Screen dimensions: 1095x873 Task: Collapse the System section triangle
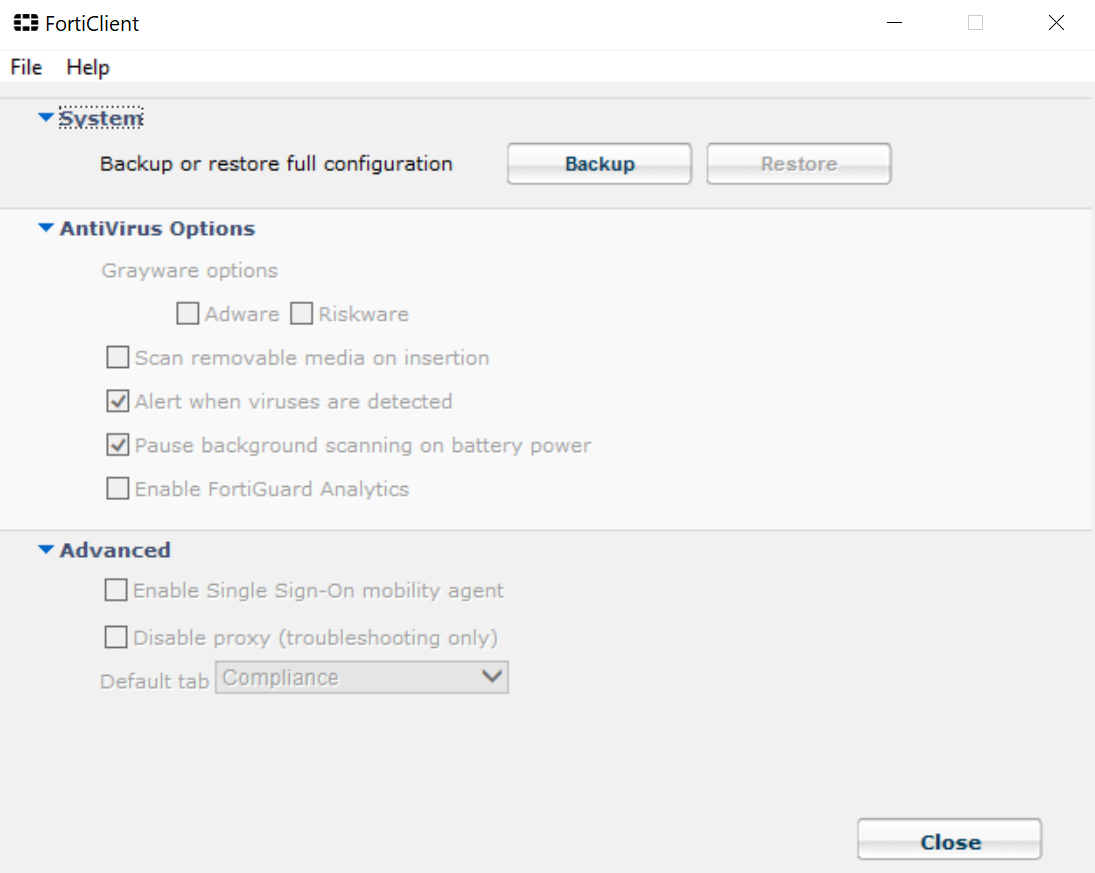click(45, 117)
